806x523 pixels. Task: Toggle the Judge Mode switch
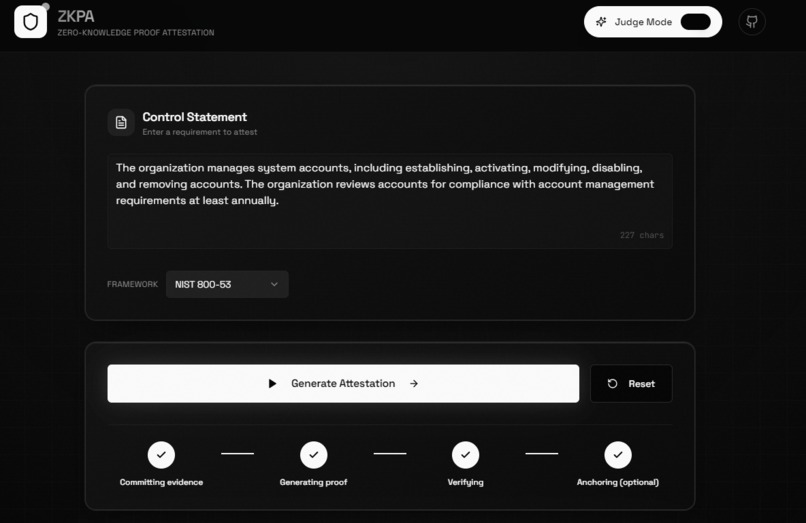click(x=695, y=22)
